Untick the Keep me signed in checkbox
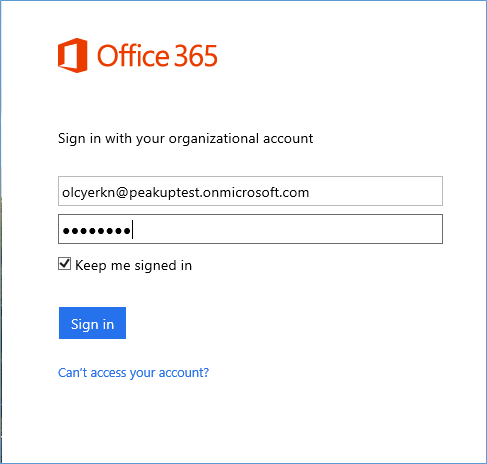Image resolution: width=487 pixels, height=464 pixels. tap(64, 264)
